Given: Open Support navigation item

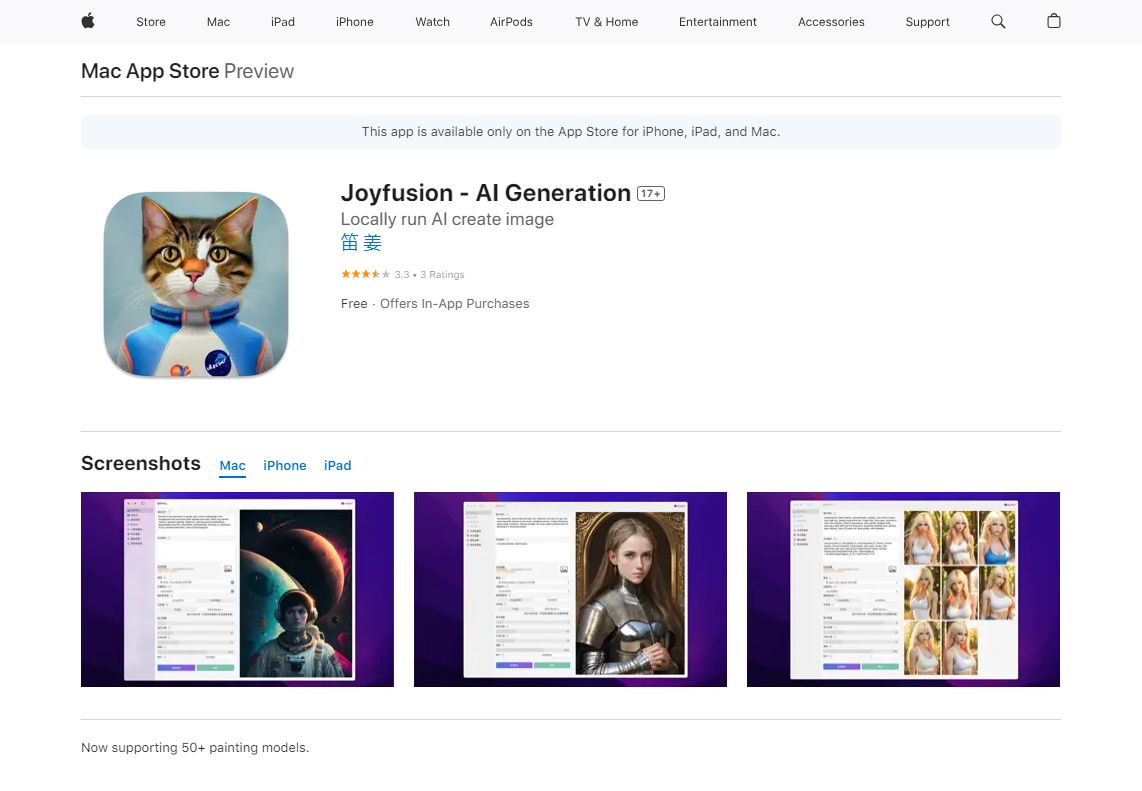Looking at the screenshot, I should (x=927, y=22).
